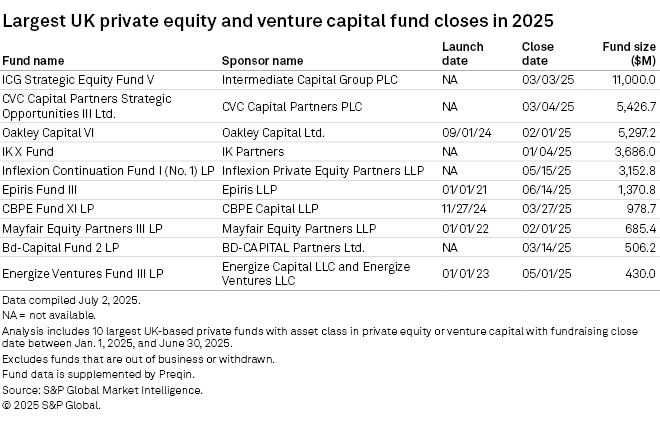Click the 11,000.0 fund size value

pos(632,79)
